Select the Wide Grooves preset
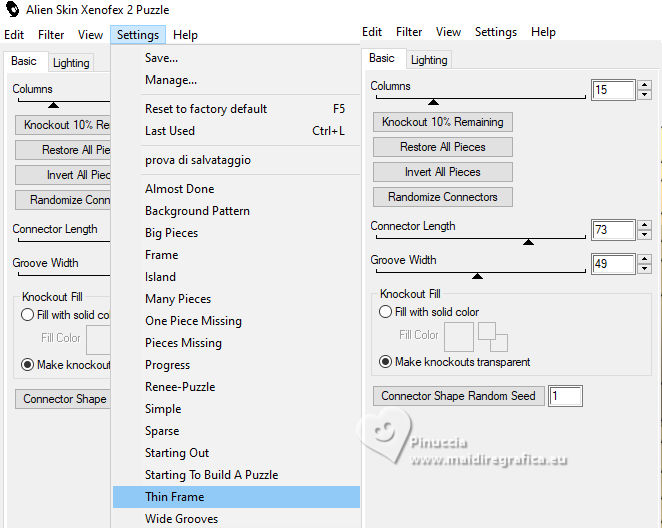Screen dimensions: 662x528 [x=181, y=519]
